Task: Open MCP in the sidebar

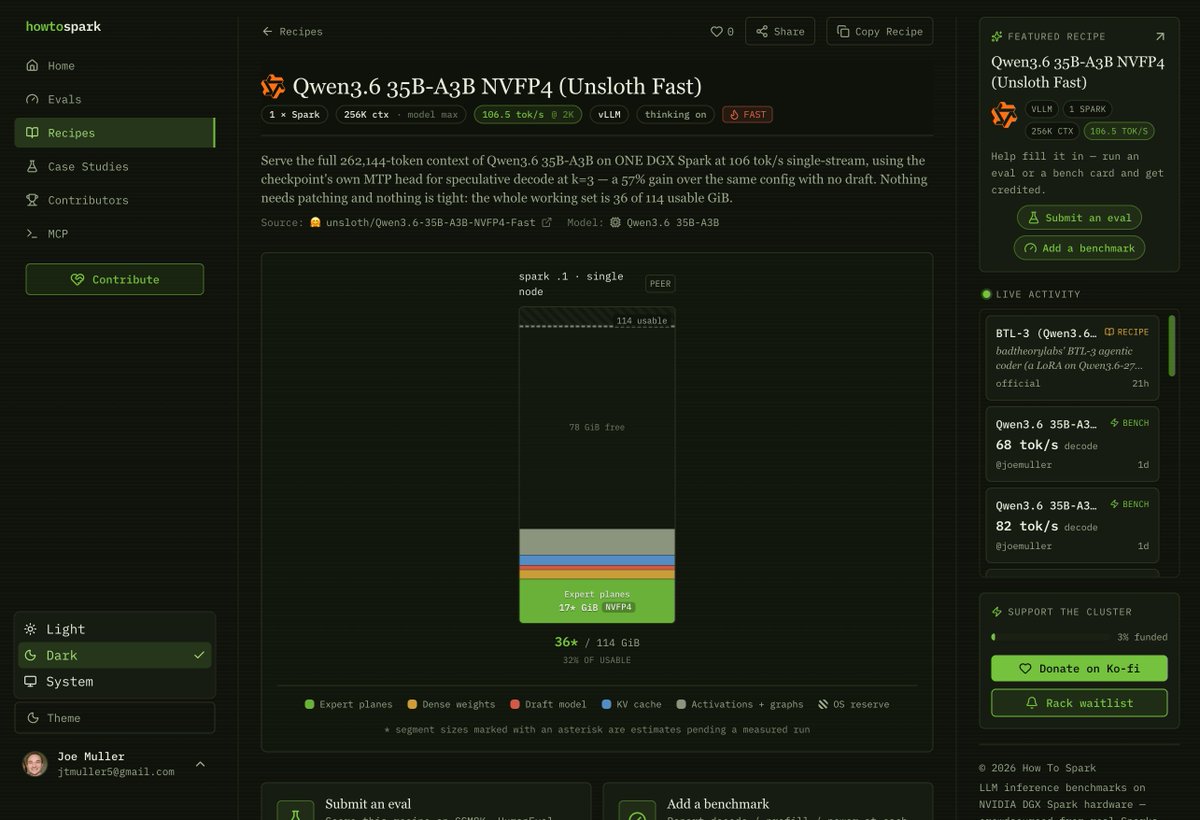Action: tap(114, 233)
